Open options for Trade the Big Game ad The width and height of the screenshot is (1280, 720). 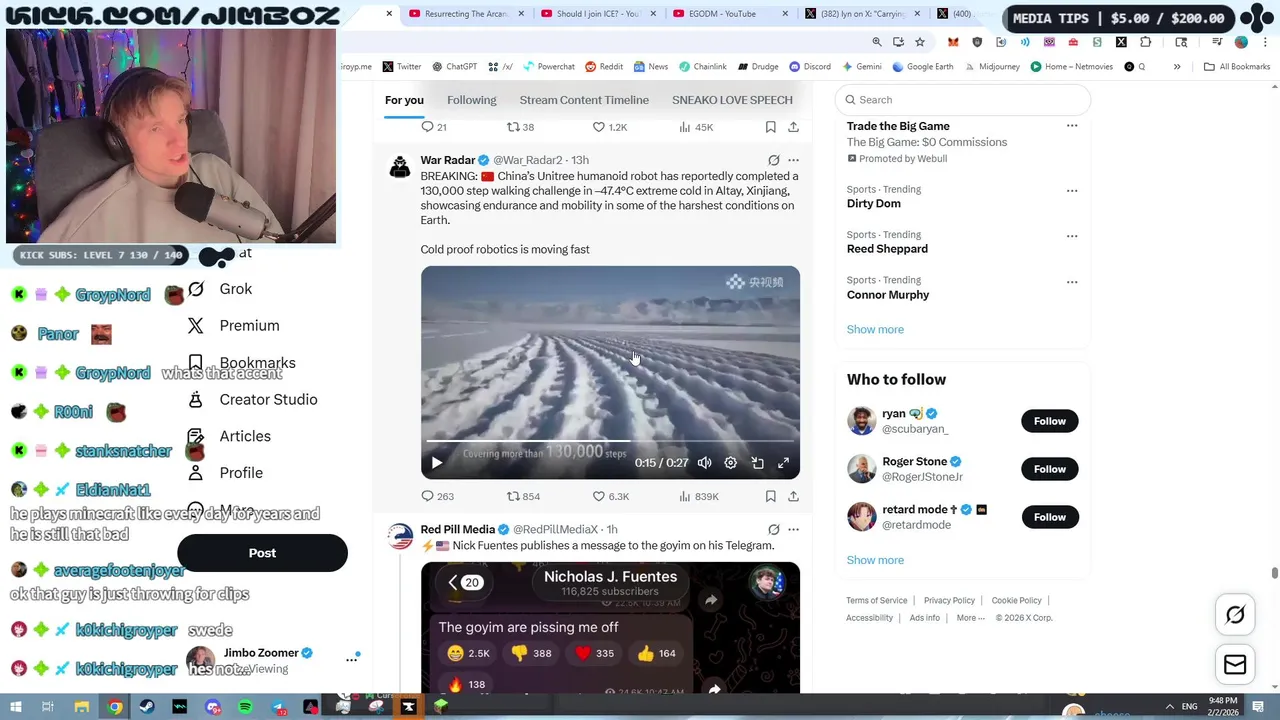(x=1072, y=126)
